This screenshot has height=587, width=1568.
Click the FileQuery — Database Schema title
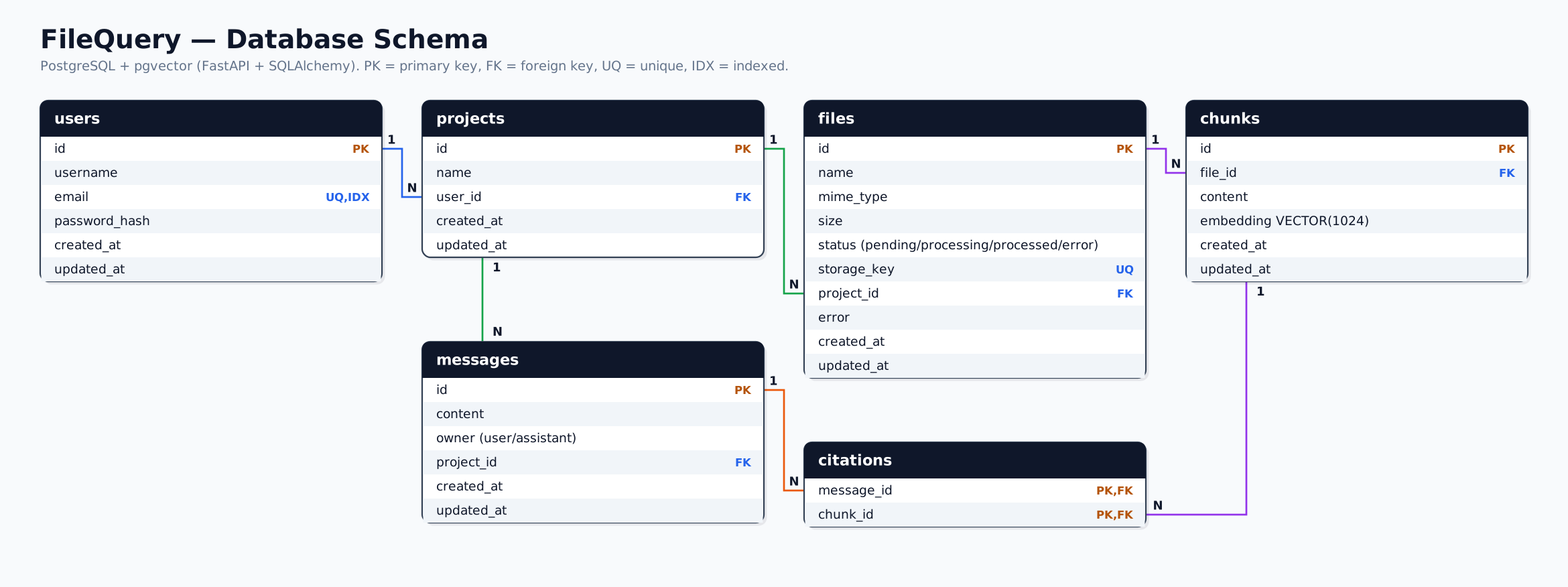264,40
